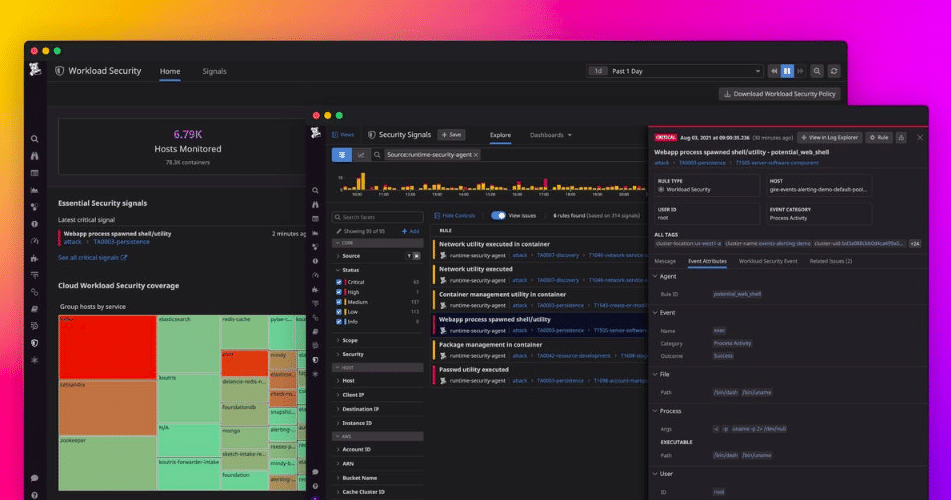Remove the Source:runtime-security-agent filter chip

click(x=476, y=155)
